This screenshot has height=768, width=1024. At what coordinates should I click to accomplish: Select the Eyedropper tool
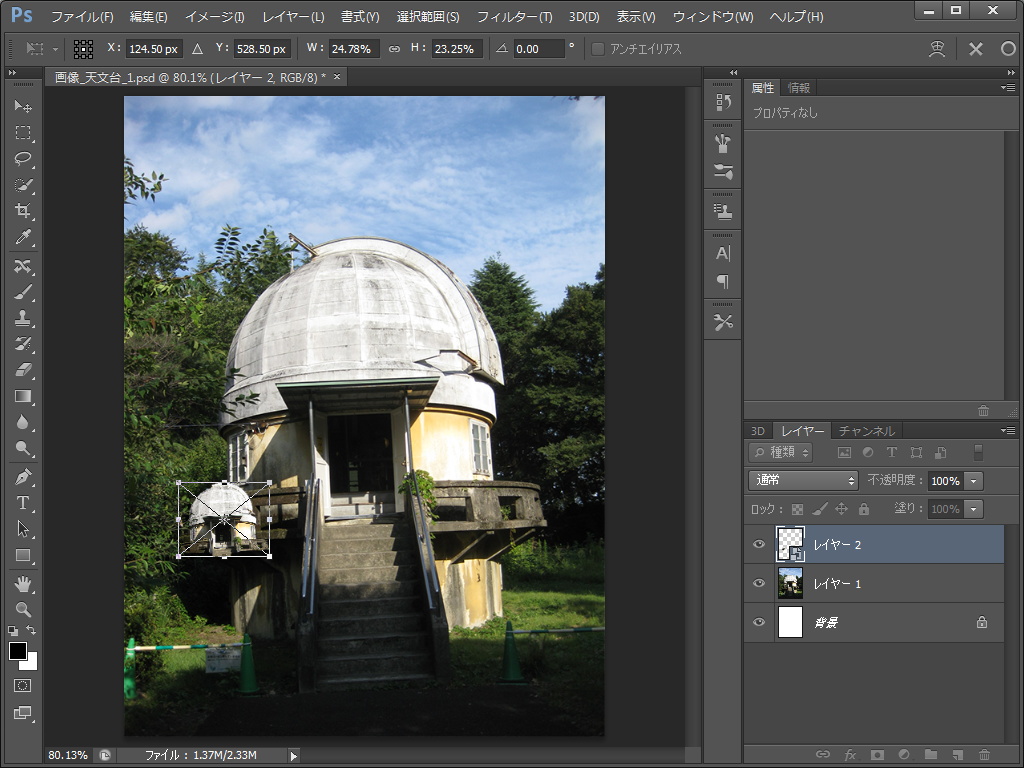pyautogui.click(x=23, y=237)
